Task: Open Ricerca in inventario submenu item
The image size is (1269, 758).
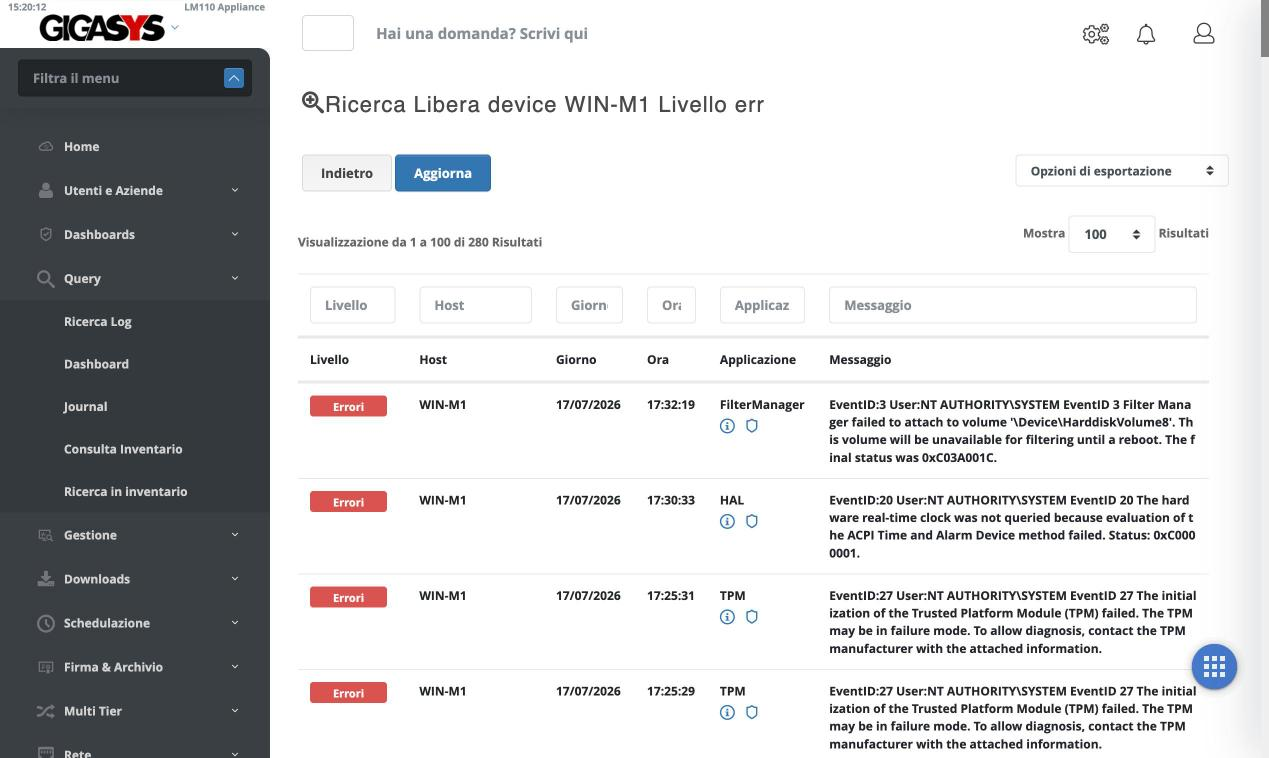Action: click(x=125, y=492)
